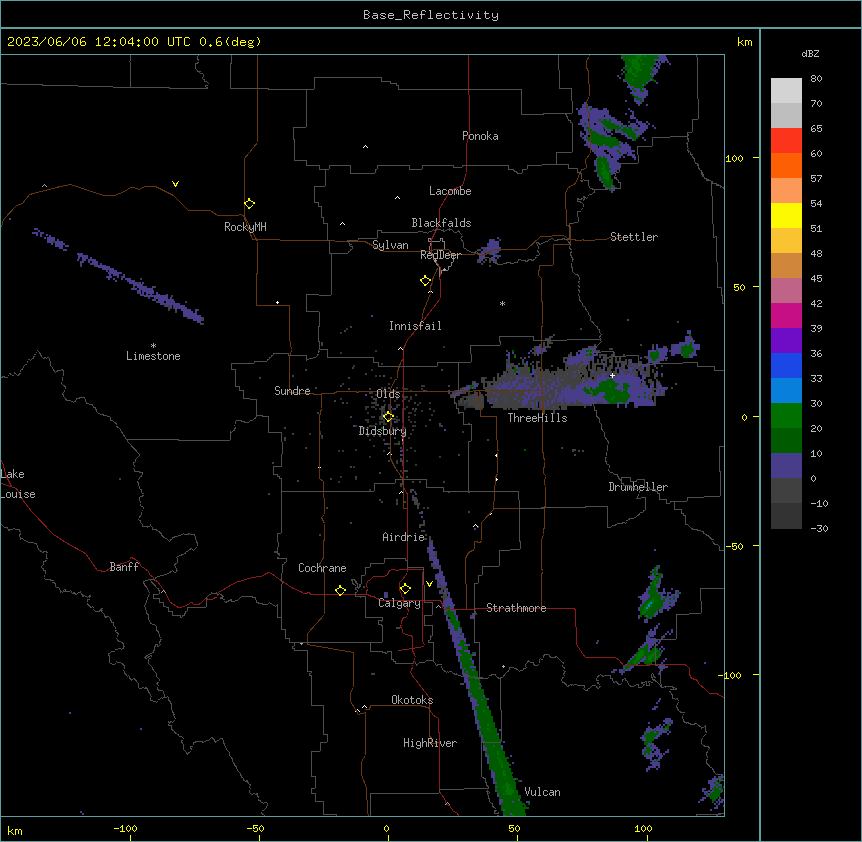Click the green 30 dBZ legend swatch
Image resolution: width=862 pixels, height=842 pixels.
coord(786,416)
